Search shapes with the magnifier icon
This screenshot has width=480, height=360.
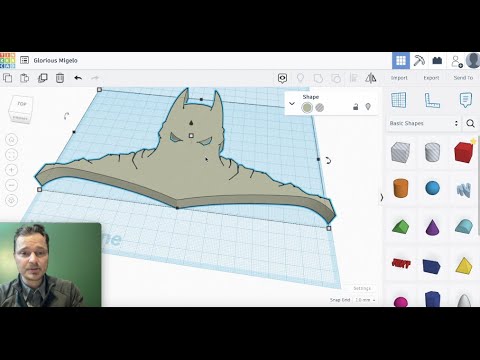[470, 123]
